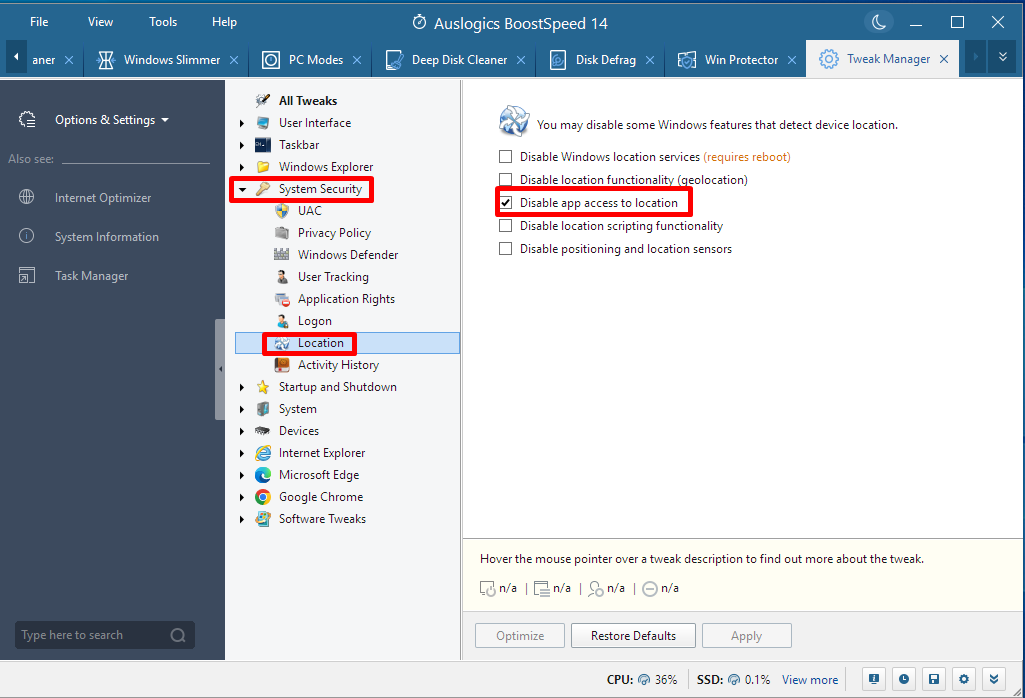Check Disable positioning and location sensors
The height and width of the screenshot is (698, 1025).
click(x=505, y=248)
